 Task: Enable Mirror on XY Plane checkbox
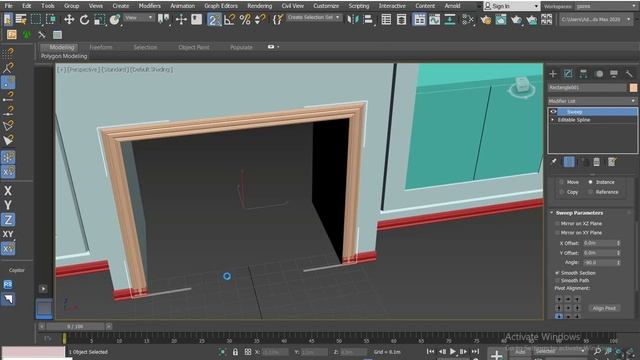pyautogui.click(x=557, y=233)
